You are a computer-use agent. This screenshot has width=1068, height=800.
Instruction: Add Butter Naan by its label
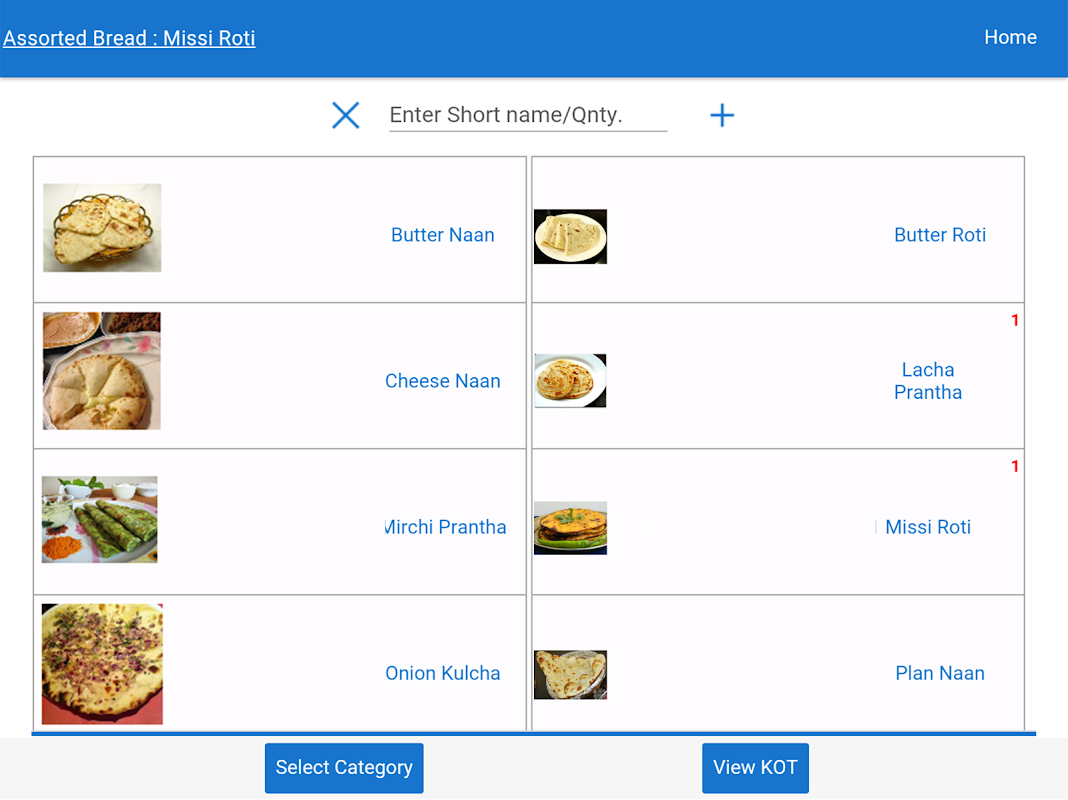443,235
